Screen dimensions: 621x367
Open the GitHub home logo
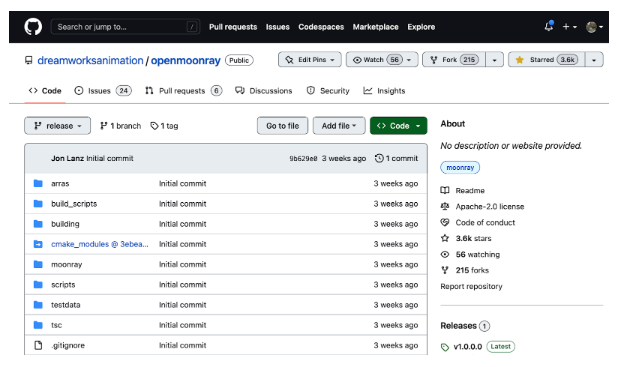pyautogui.click(x=33, y=27)
